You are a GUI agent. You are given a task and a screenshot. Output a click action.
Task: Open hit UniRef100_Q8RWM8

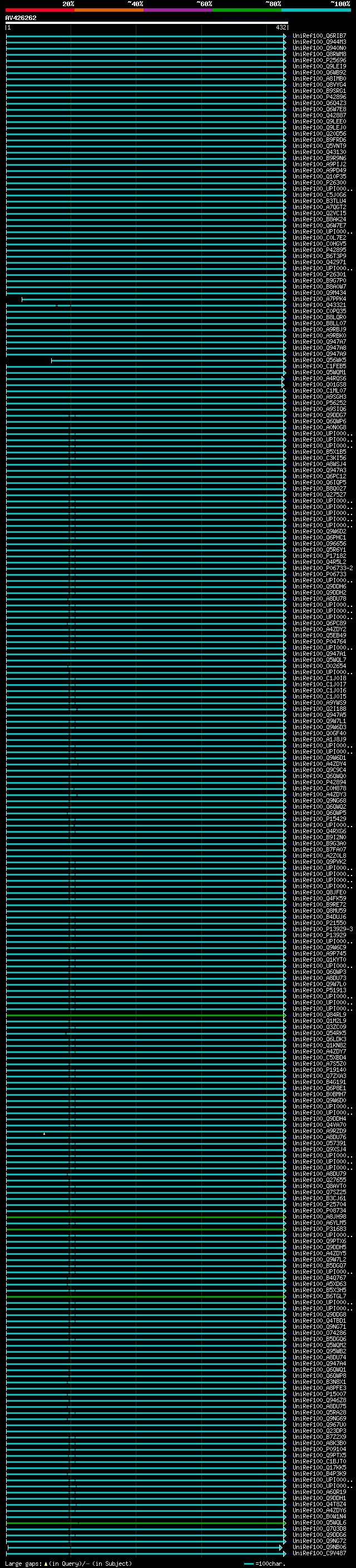[319, 54]
